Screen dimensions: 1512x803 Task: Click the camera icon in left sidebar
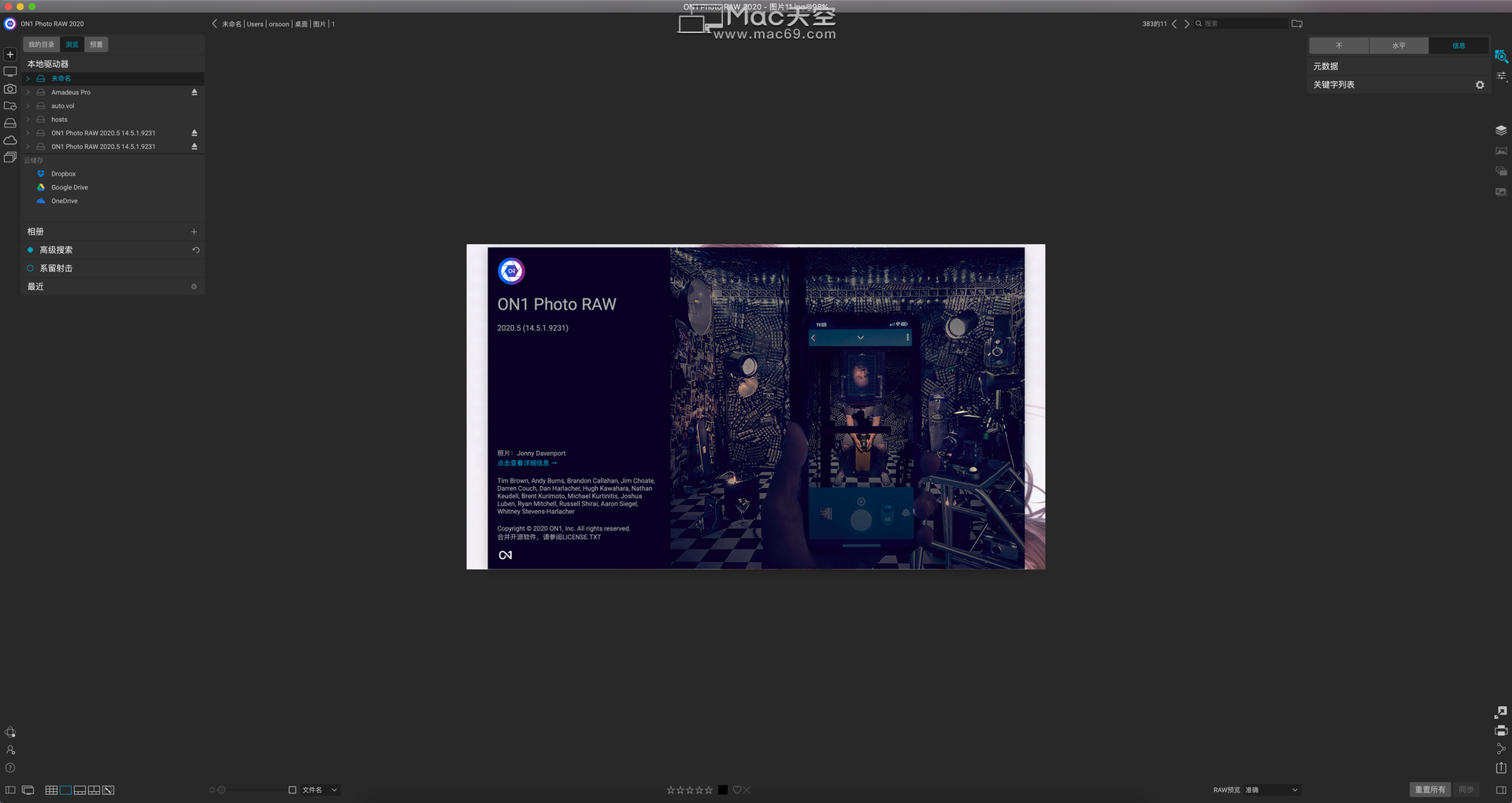10,89
